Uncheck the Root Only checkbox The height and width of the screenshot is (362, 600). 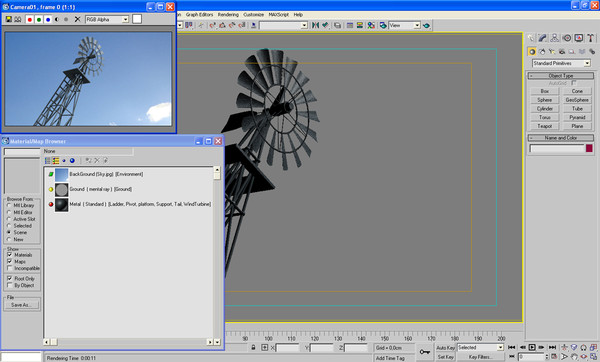[10, 279]
